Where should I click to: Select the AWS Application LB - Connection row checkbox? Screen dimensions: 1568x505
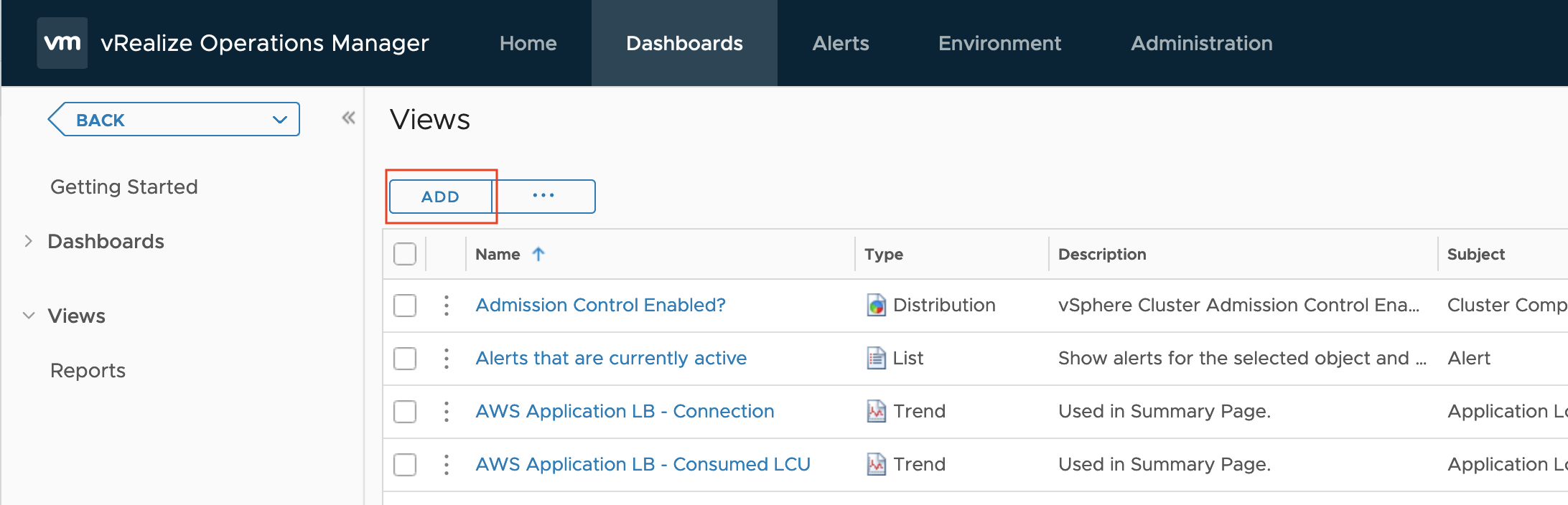coord(405,412)
